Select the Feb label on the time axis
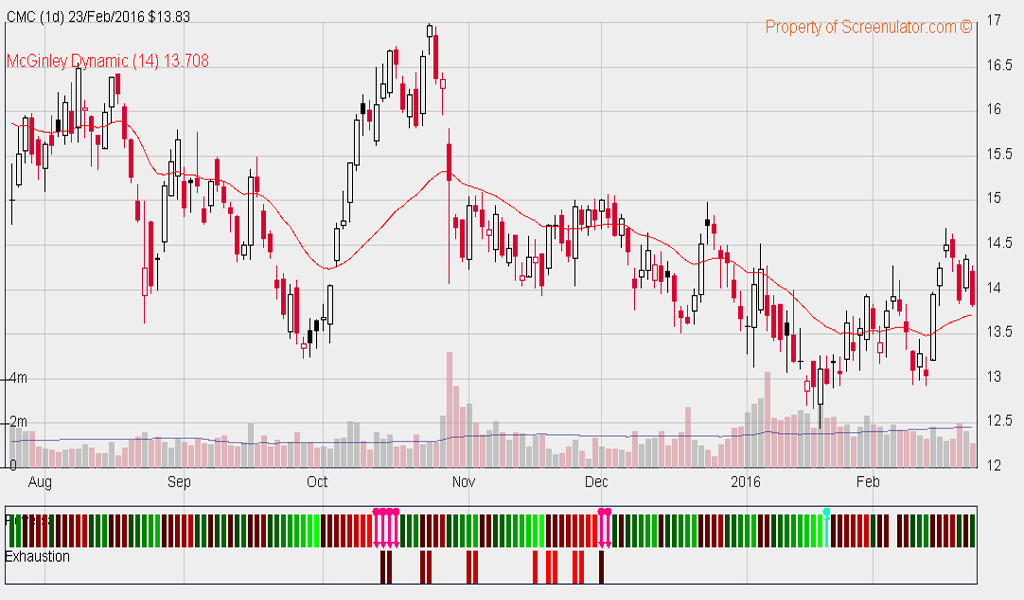This screenshot has height=600, width=1024. click(868, 482)
